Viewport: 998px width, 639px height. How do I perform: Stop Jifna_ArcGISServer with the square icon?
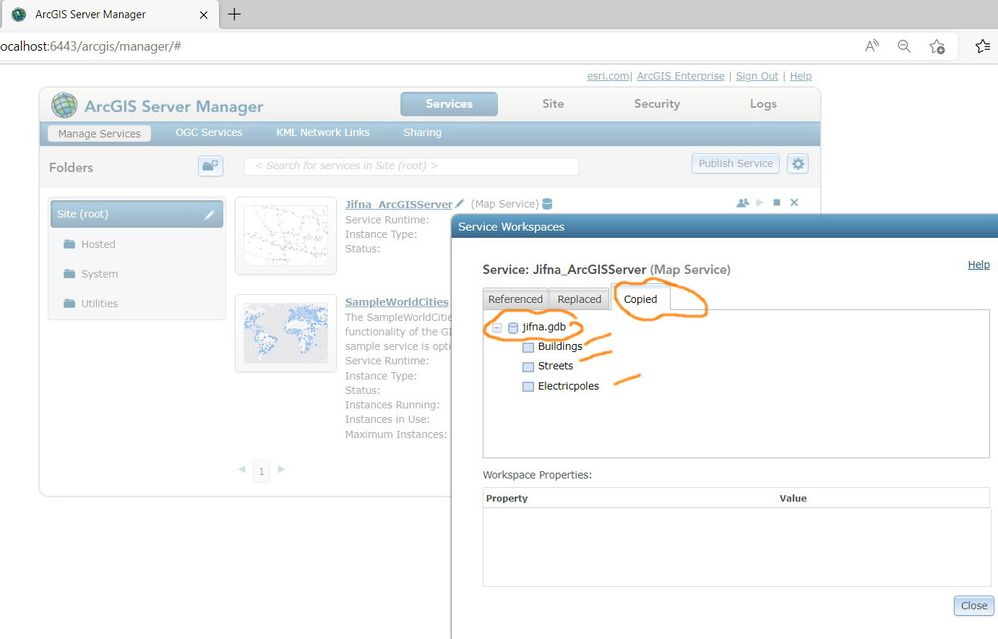click(777, 202)
